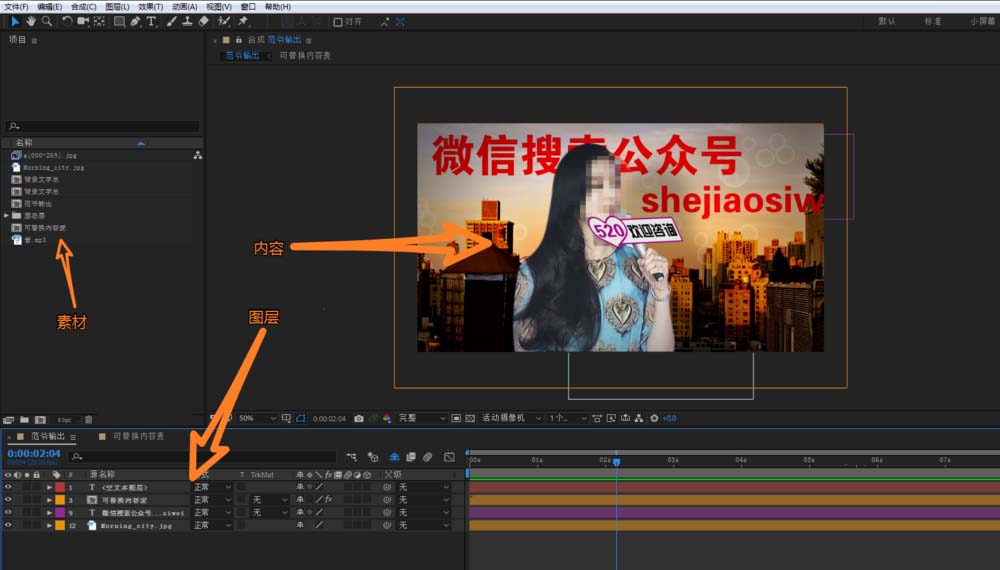
Task: Expand layer 1 〈空文本图层〉 properties
Action: [49, 487]
